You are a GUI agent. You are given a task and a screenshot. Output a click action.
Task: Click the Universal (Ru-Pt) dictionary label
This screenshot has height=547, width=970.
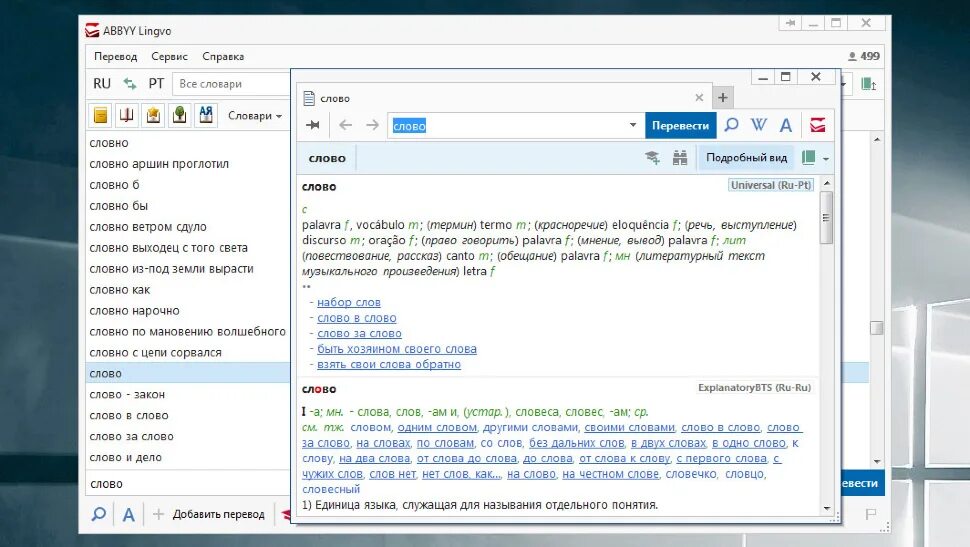coord(771,185)
